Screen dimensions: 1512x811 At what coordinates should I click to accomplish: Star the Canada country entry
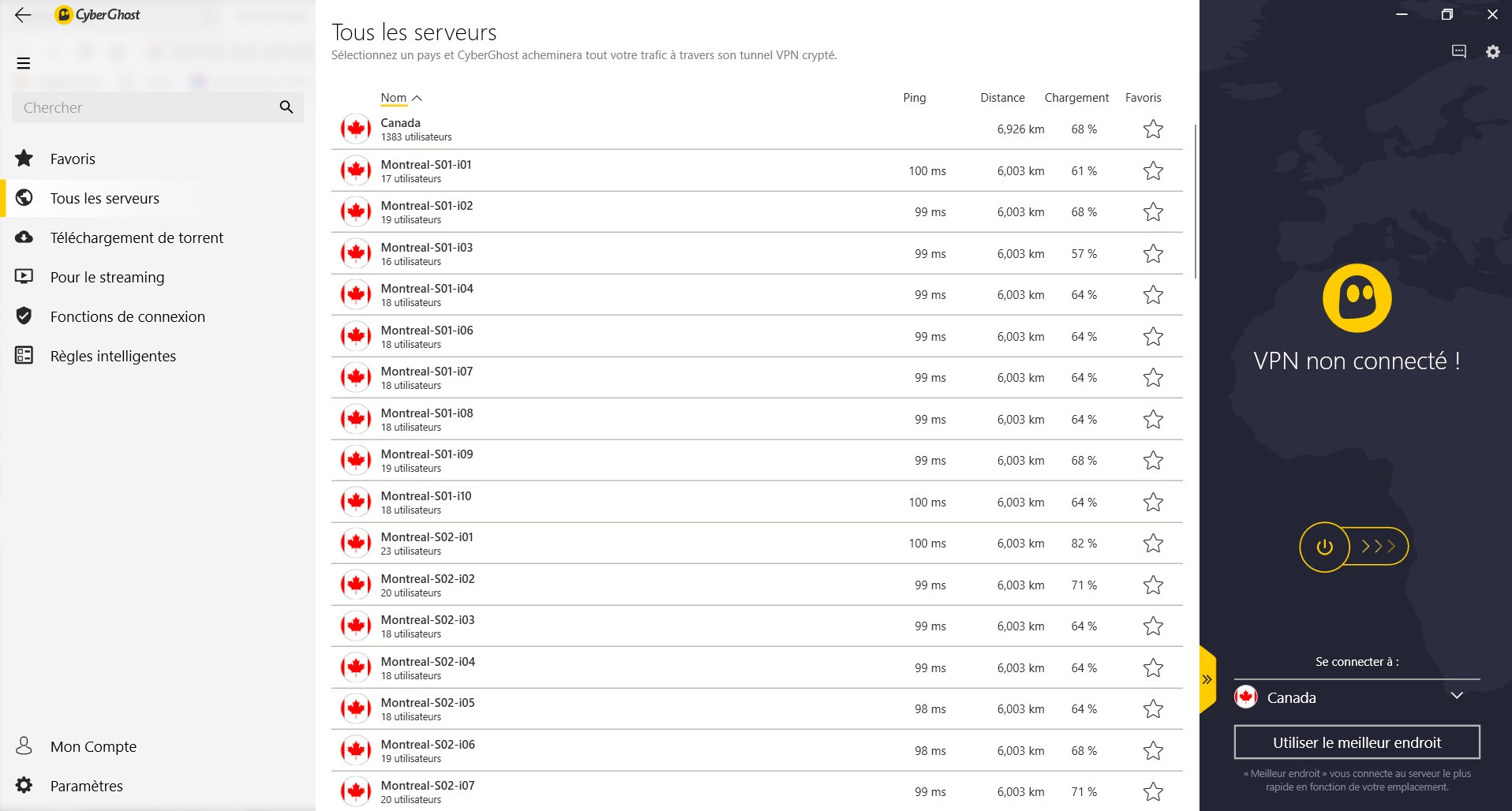point(1153,129)
